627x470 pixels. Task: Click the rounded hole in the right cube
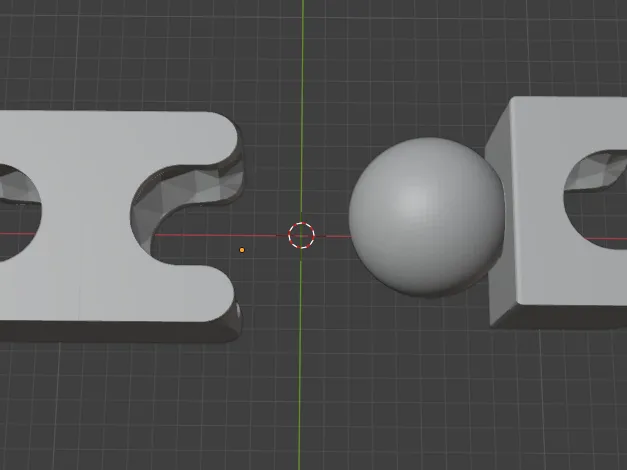[x=596, y=200]
